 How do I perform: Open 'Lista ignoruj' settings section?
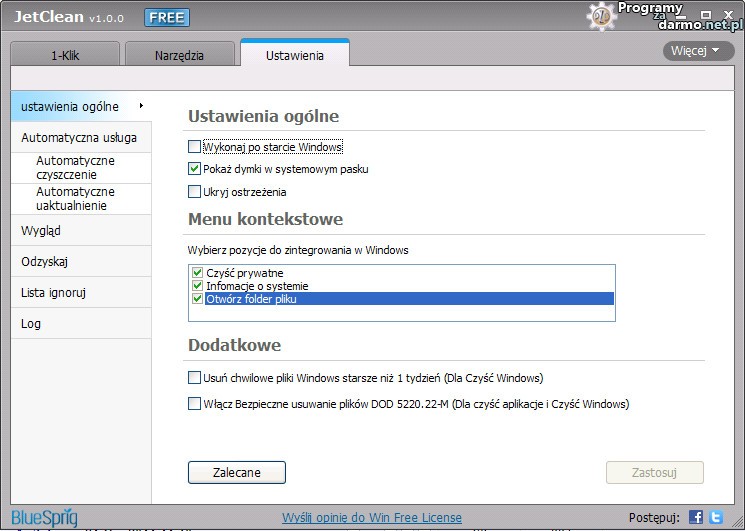click(x=53, y=293)
